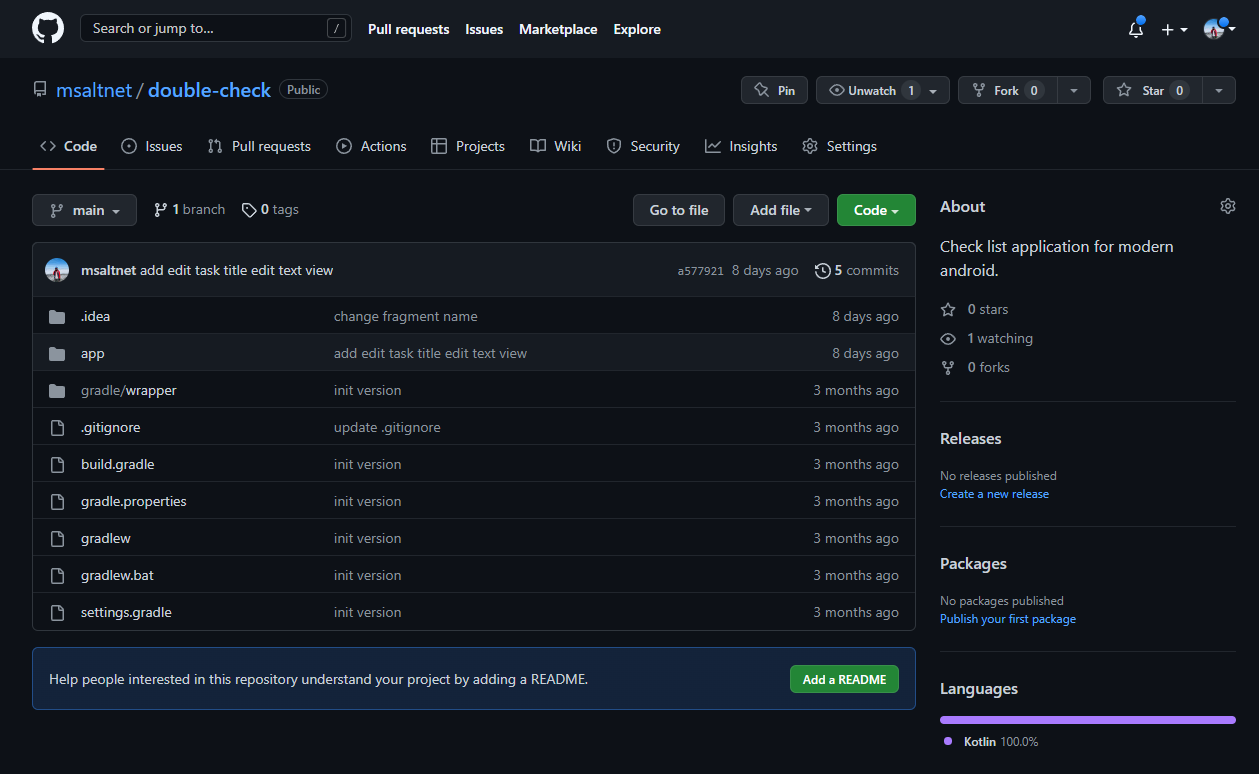View the 1 branch link
The image size is (1259, 774).
tap(189, 210)
